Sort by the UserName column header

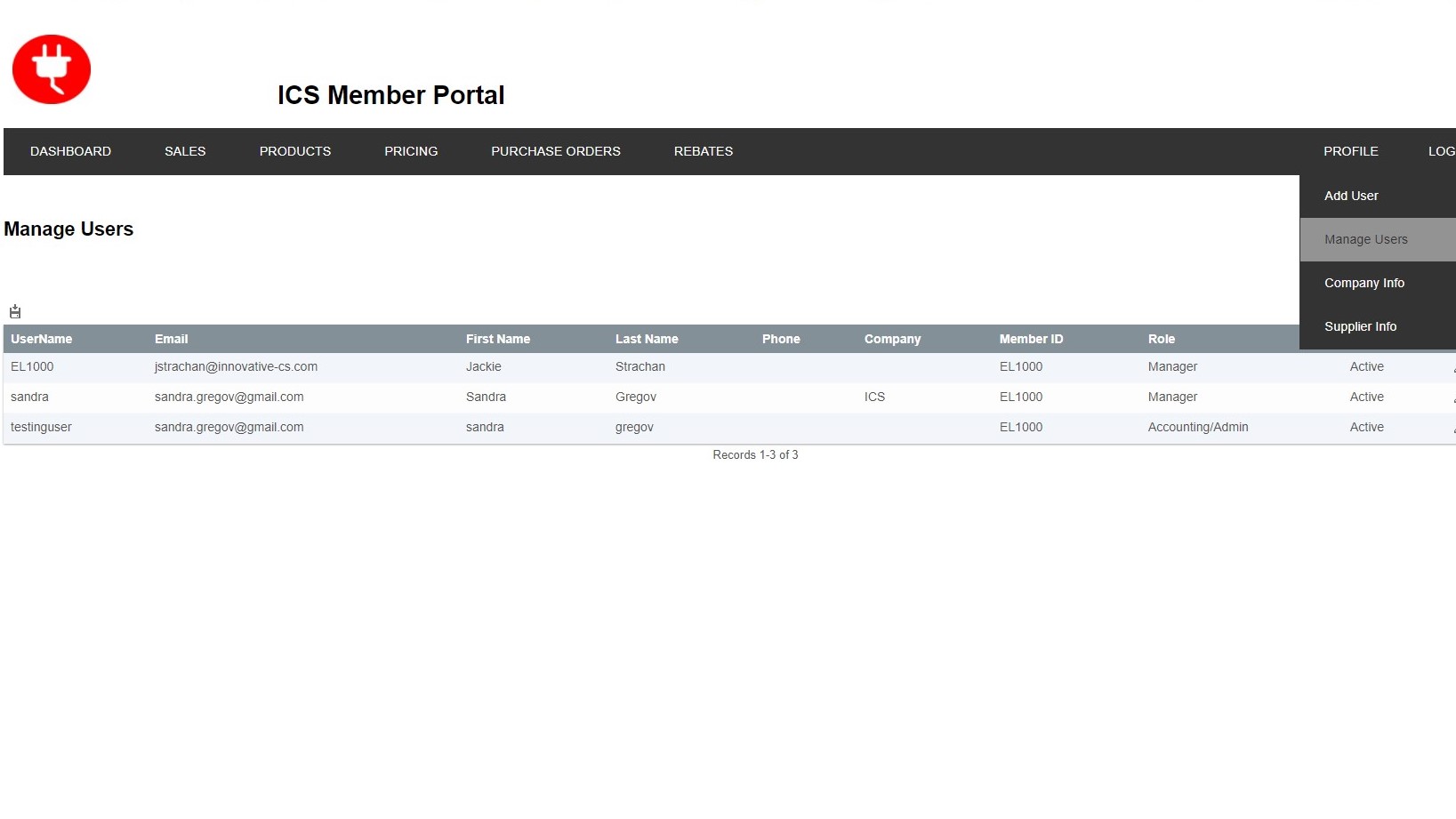coord(41,339)
